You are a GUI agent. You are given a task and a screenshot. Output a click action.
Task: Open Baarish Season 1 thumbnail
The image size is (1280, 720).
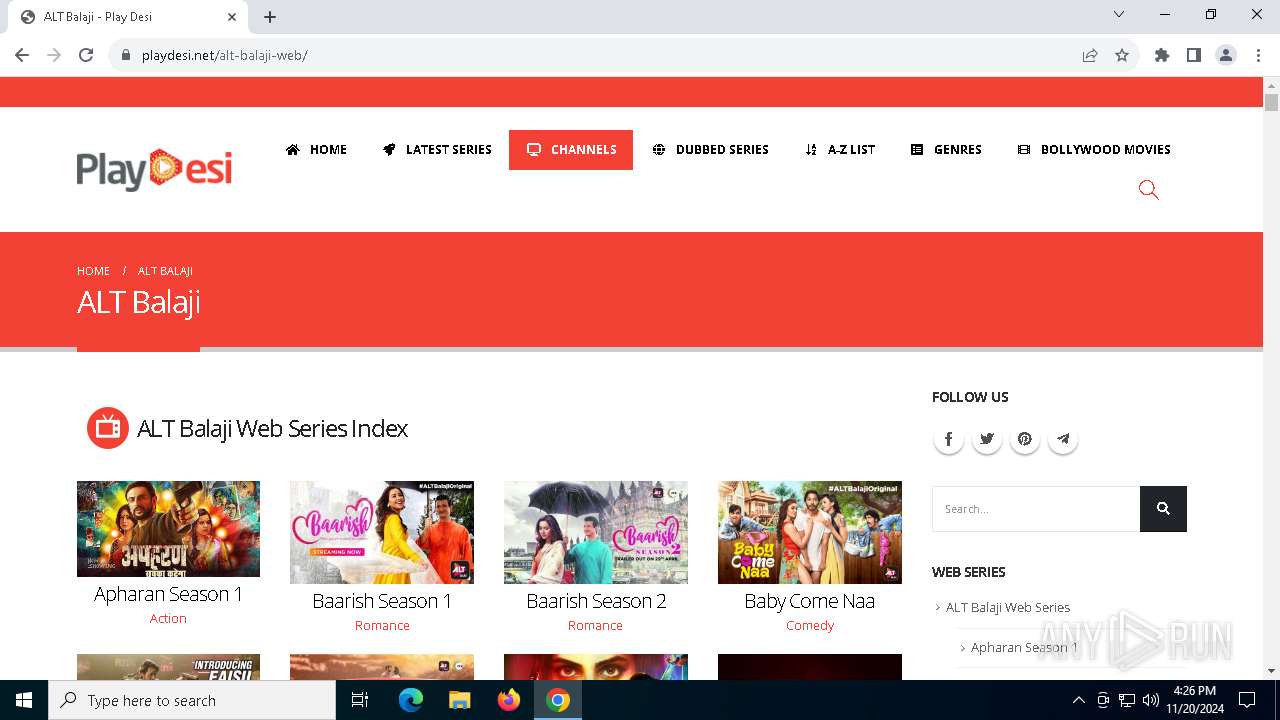[x=382, y=532]
